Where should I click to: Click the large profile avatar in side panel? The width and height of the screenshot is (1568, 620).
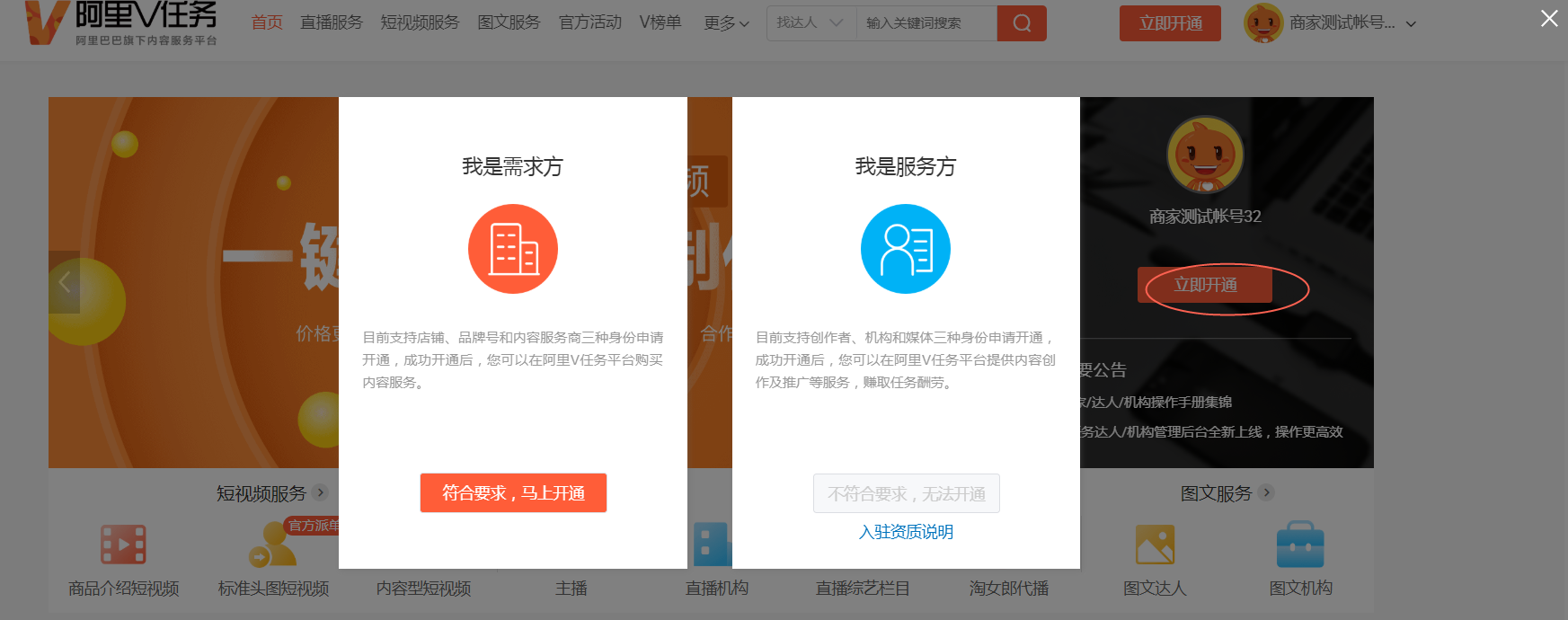[x=1205, y=155]
